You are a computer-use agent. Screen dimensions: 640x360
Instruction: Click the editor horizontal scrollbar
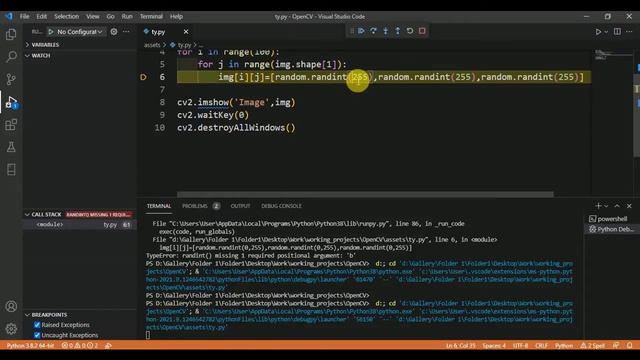(365, 194)
